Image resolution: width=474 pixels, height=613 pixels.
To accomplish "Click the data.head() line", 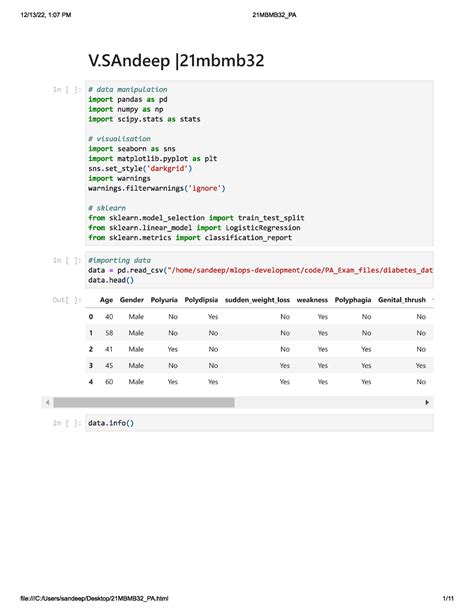I will [111, 280].
